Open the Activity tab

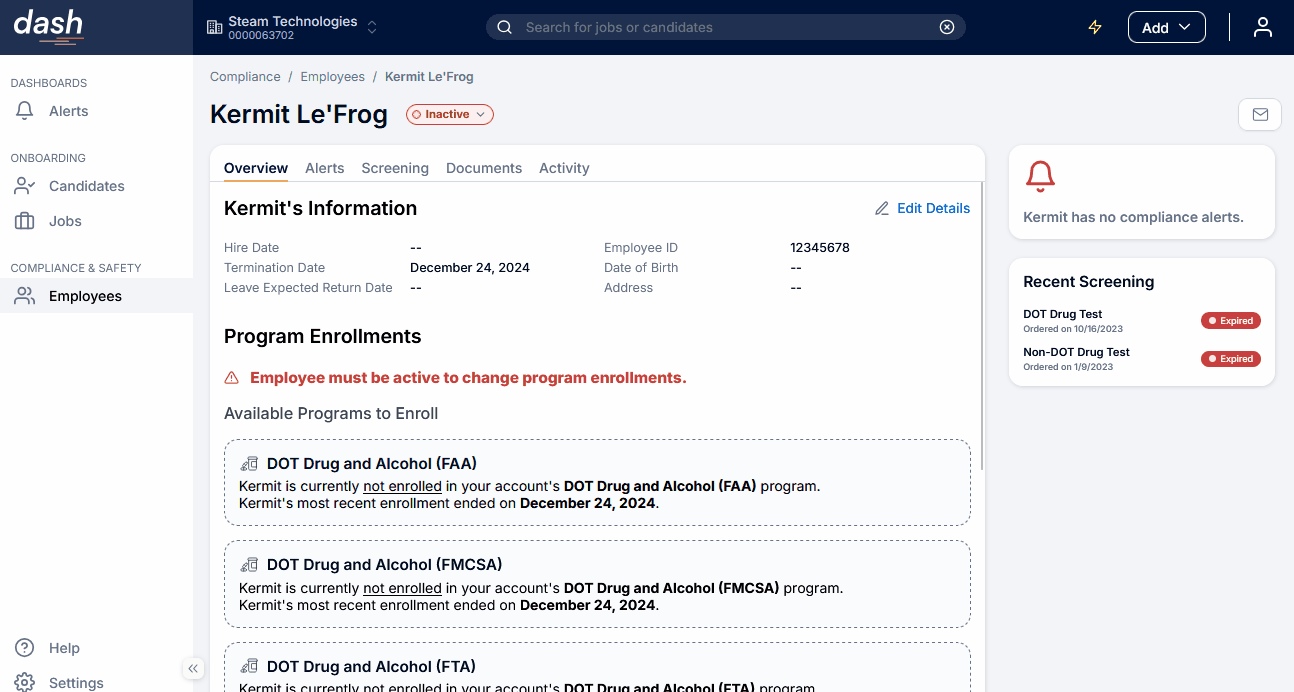click(x=564, y=168)
